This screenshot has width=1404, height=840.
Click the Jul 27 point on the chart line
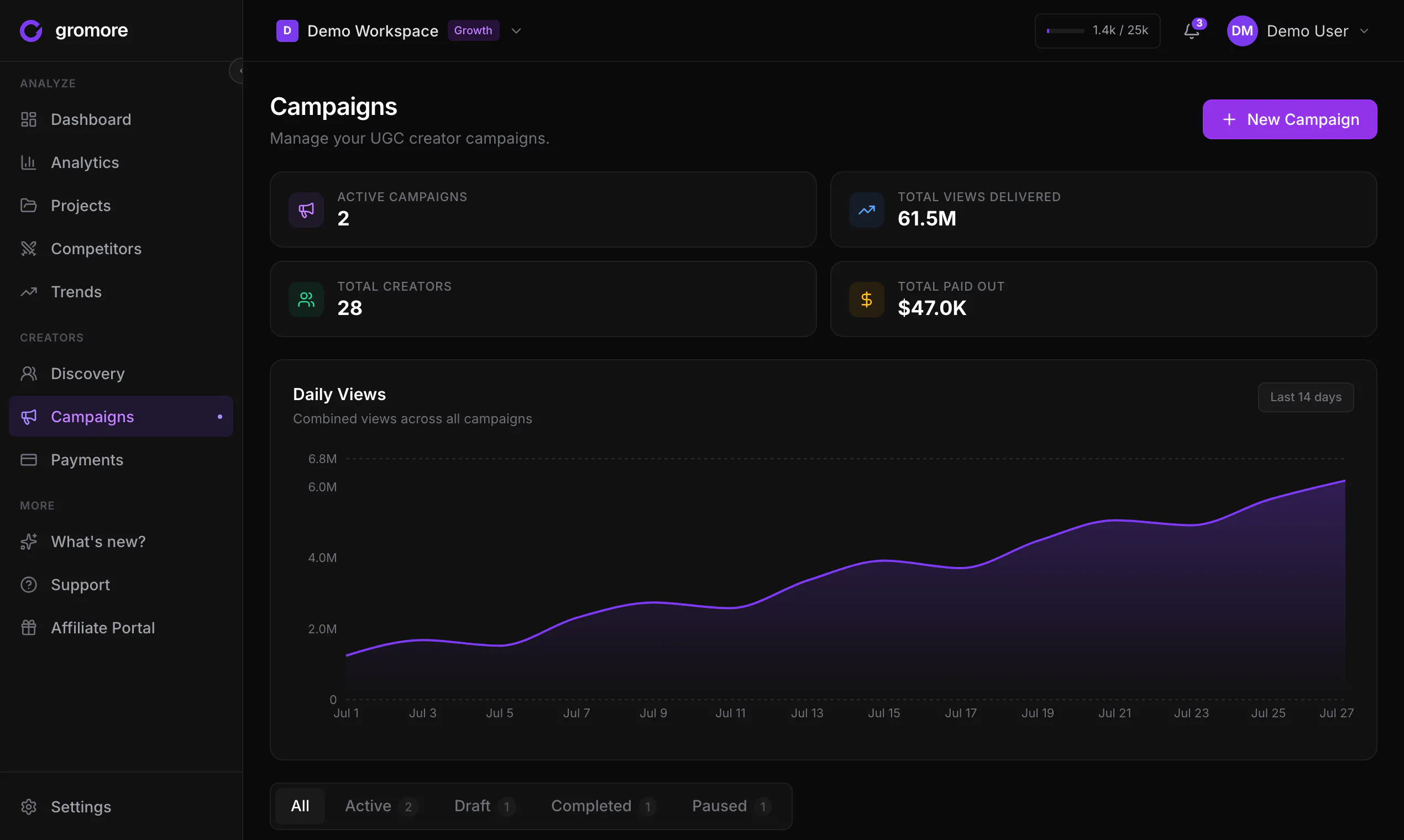tap(1344, 481)
